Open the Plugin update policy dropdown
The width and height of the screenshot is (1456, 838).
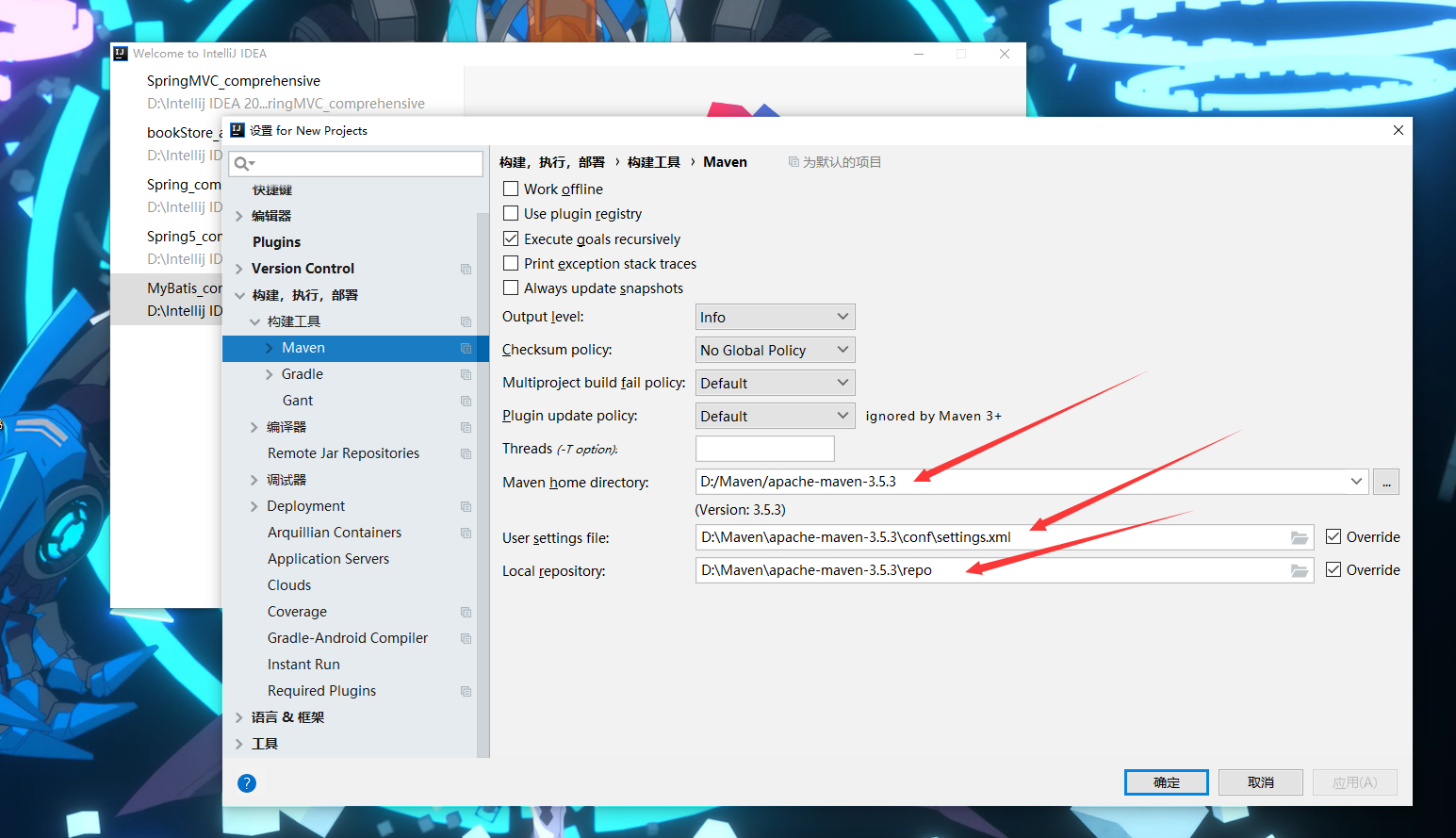775,416
